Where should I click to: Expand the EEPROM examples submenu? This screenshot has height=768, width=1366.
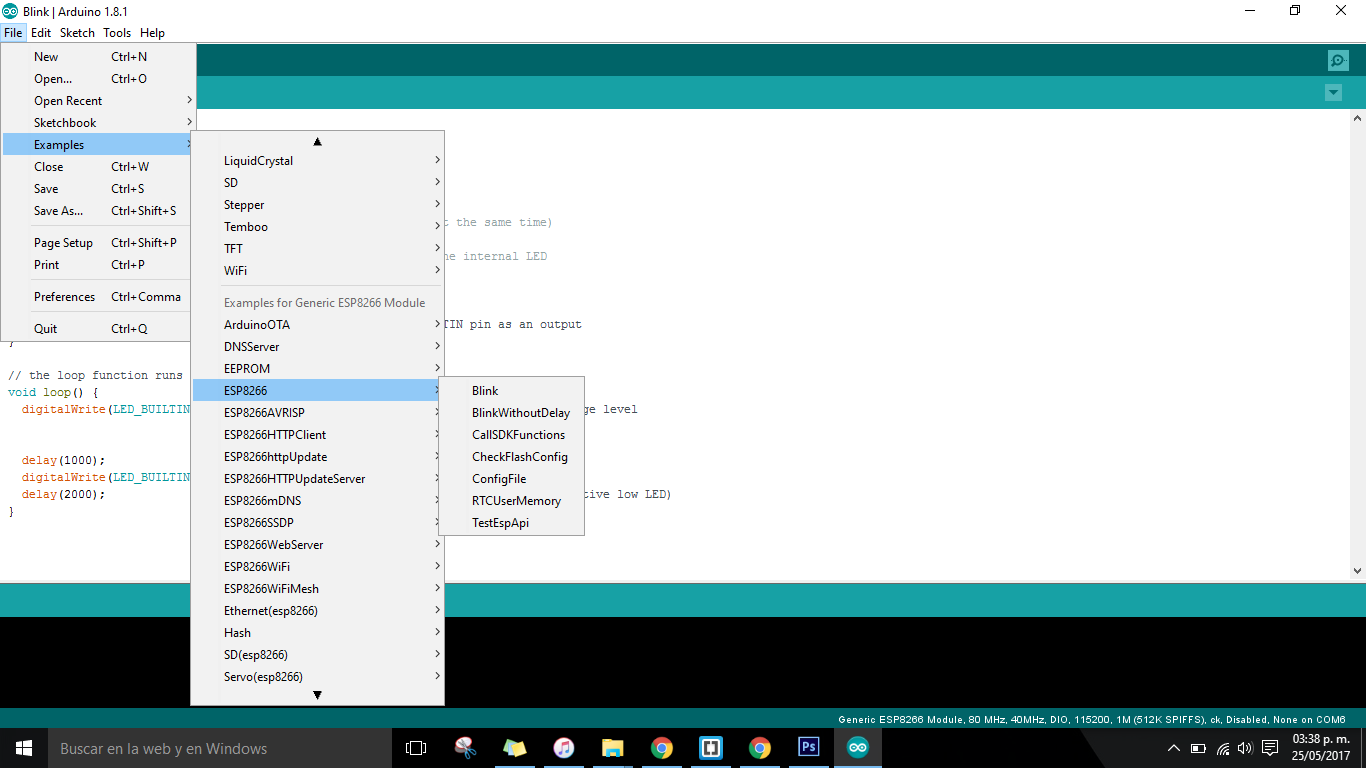(317, 369)
